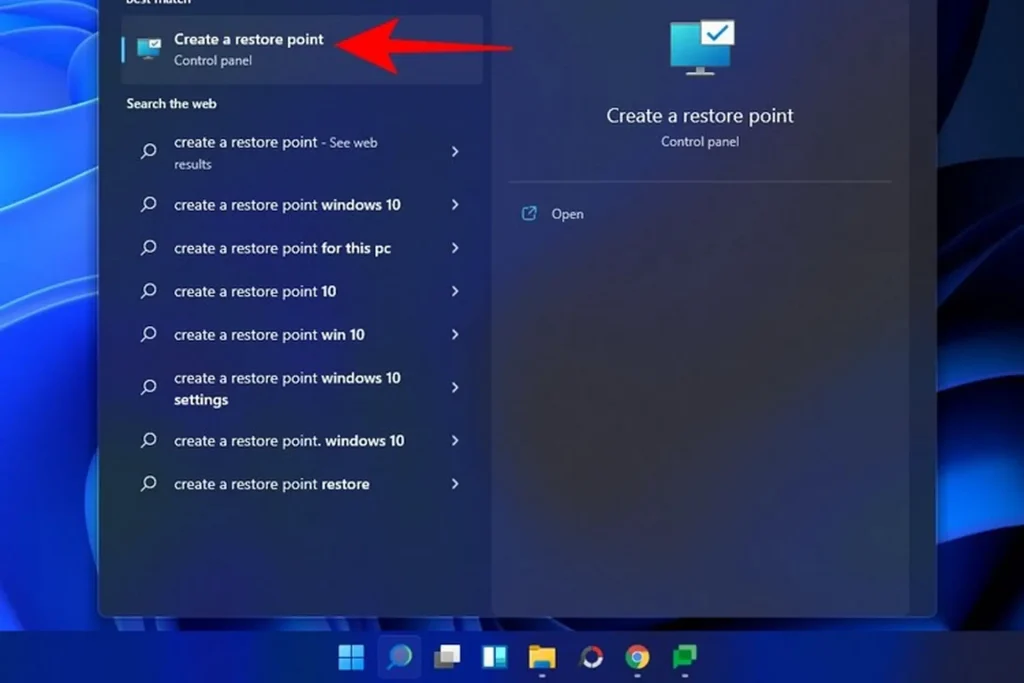Select the 'create a restore point - See web results' suggestion
This screenshot has width=1024, height=683.
[x=302, y=152]
